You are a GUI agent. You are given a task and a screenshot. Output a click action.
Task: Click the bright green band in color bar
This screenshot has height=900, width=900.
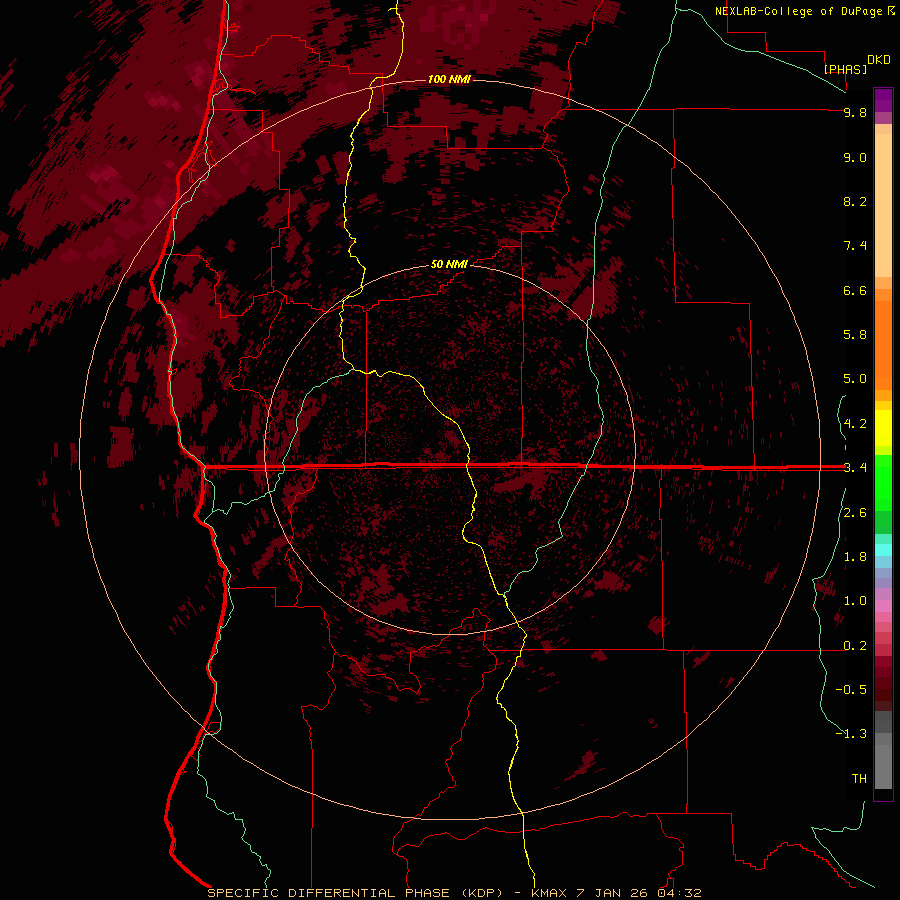click(883, 482)
